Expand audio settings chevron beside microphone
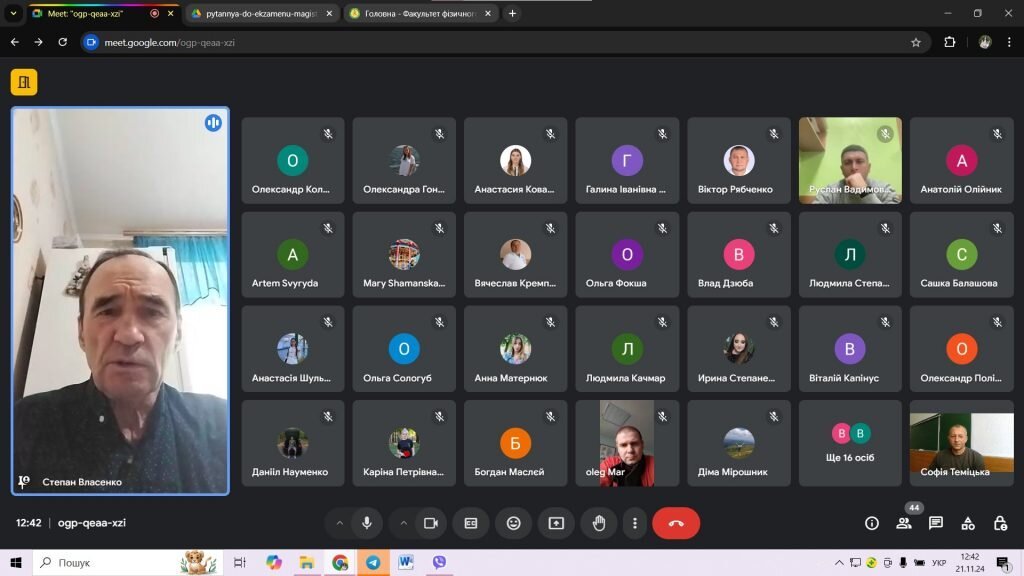The width and height of the screenshot is (1024, 576). [340, 523]
